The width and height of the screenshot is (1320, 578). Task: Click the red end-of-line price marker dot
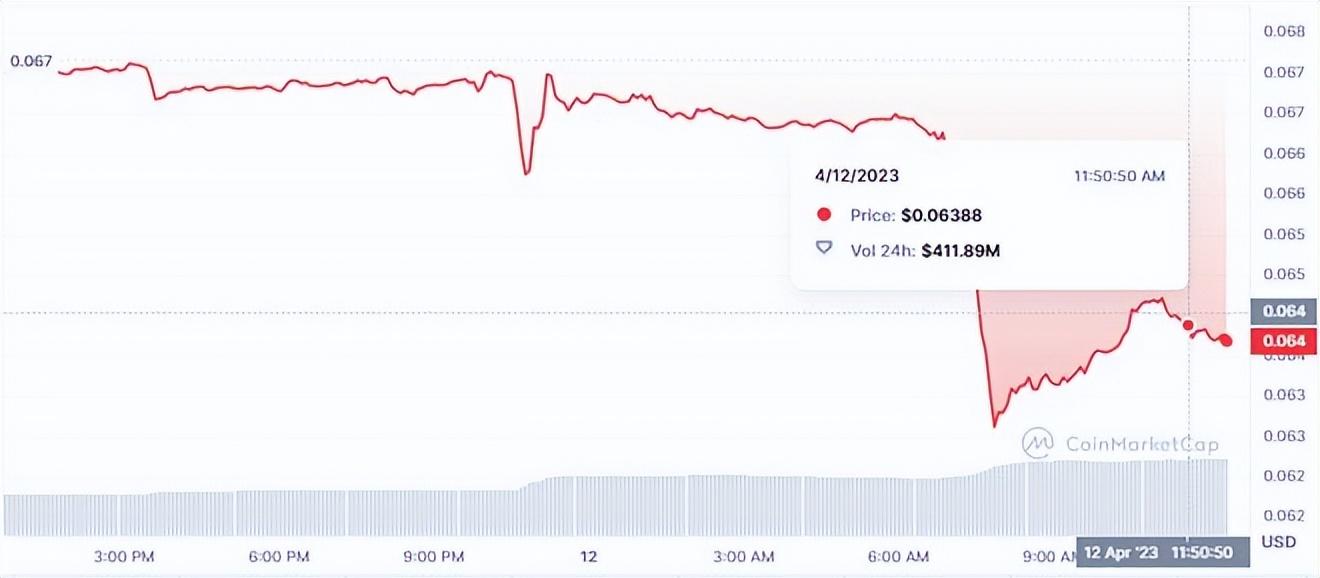click(1227, 340)
